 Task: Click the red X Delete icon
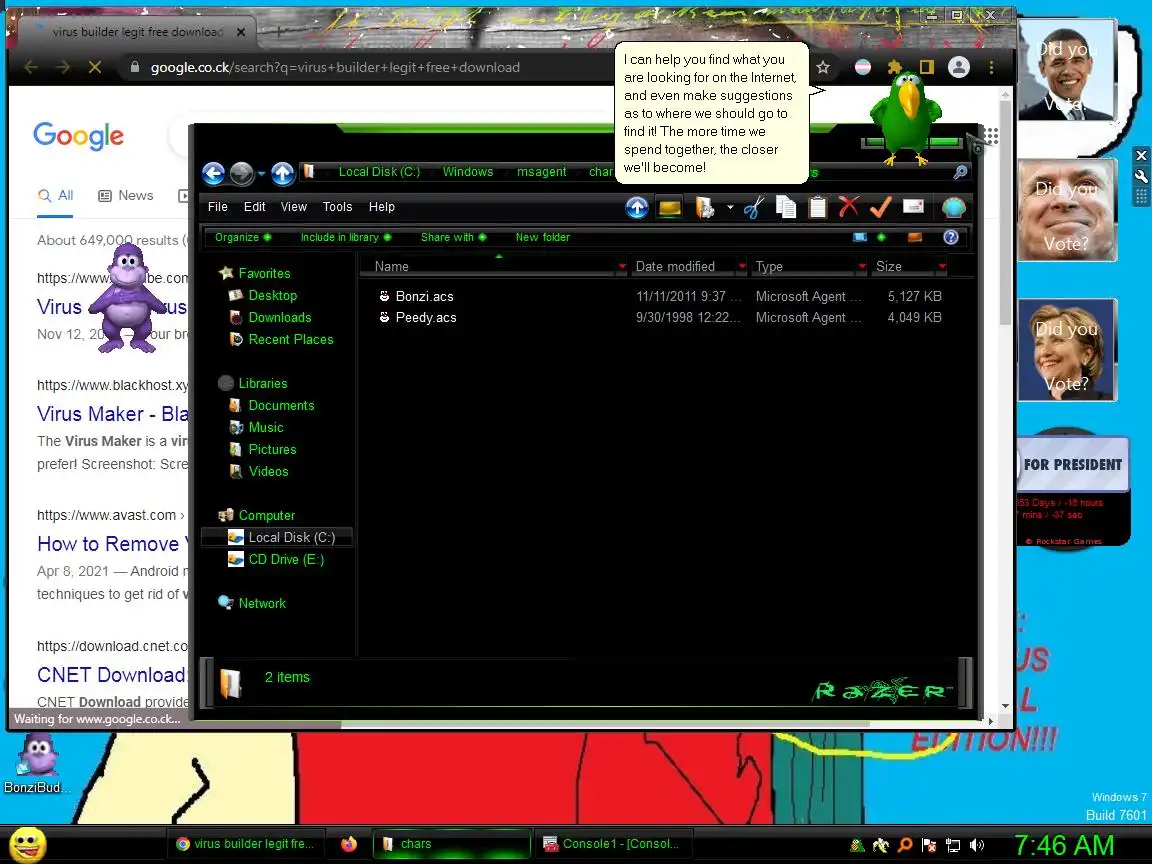(x=849, y=207)
